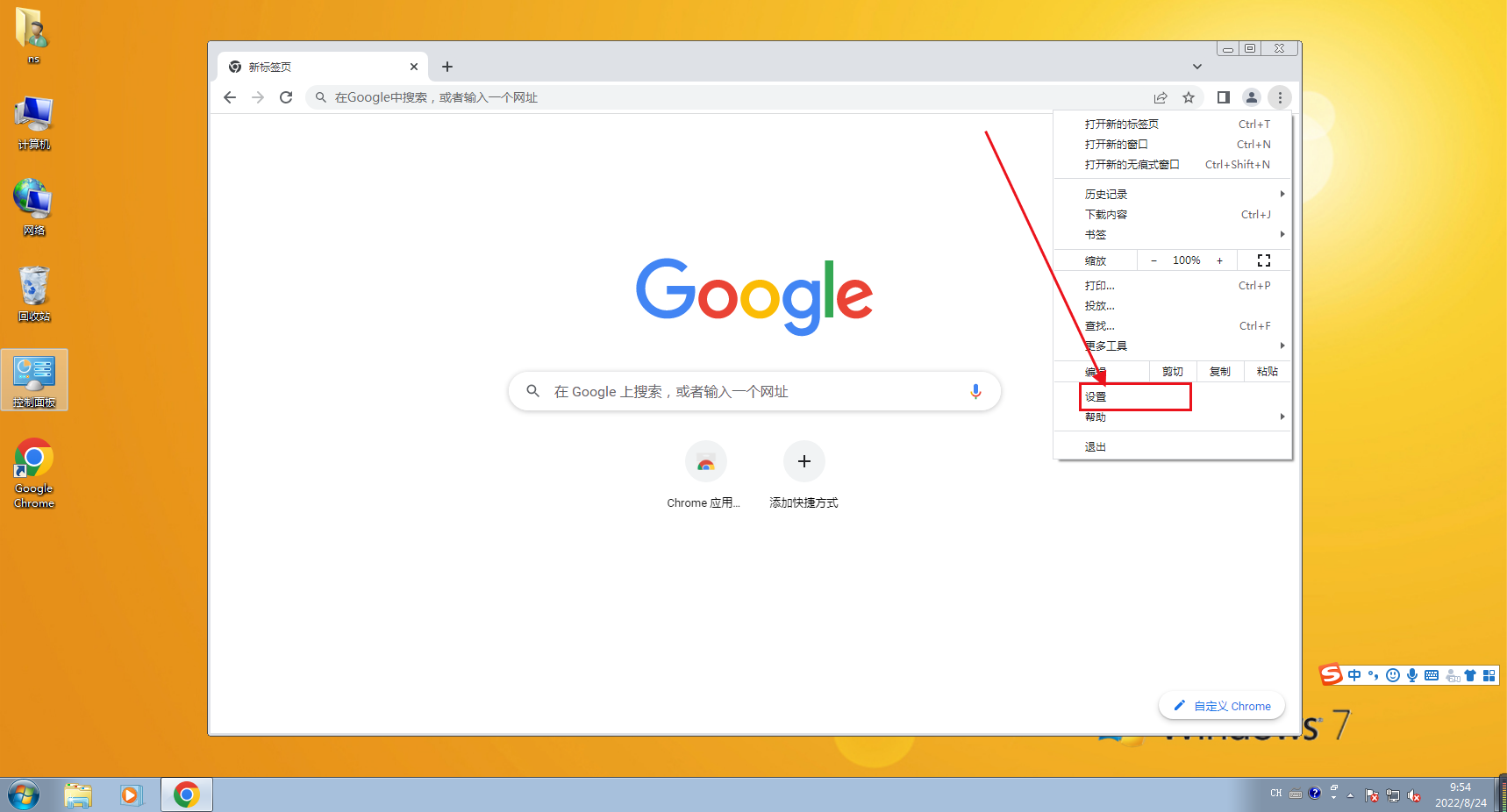Open the ns folder on desktop
The height and width of the screenshot is (812, 1507).
(32, 35)
